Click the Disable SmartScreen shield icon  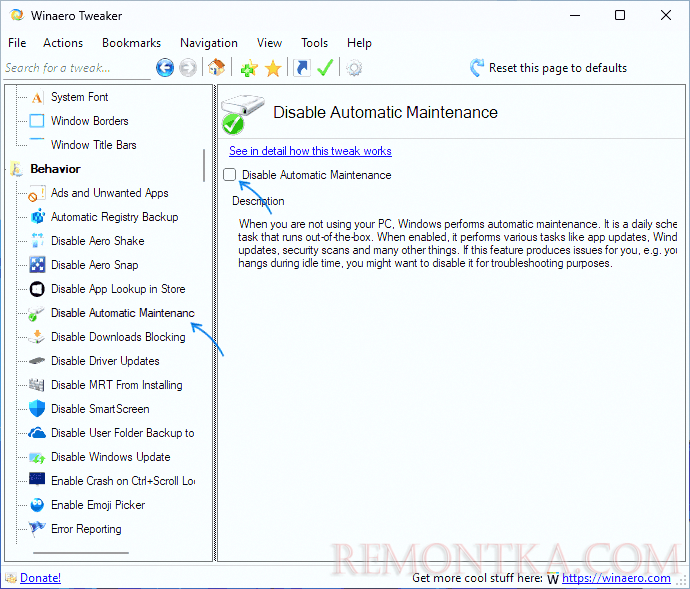[x=37, y=409]
